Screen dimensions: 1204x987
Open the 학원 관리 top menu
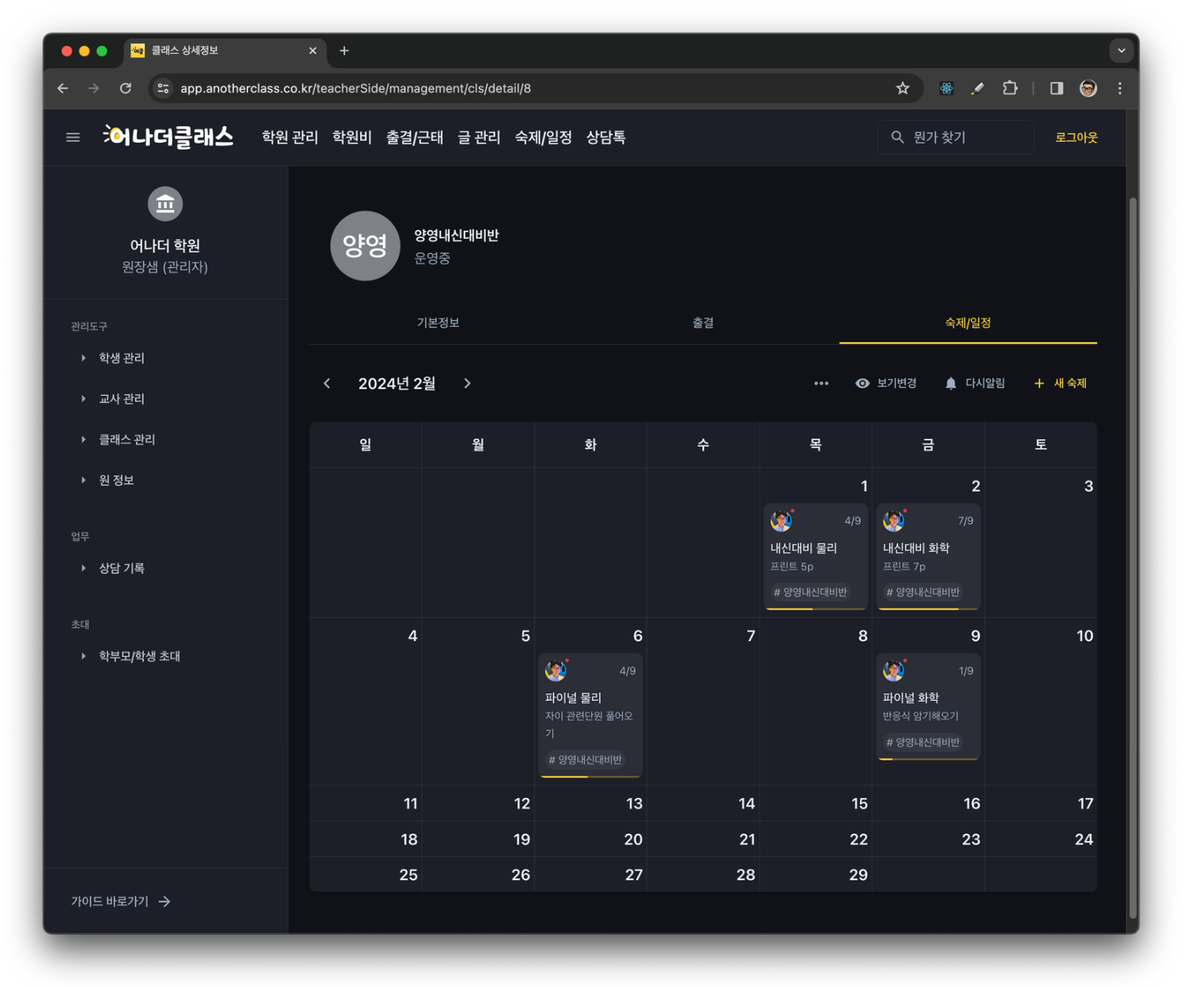tap(289, 138)
